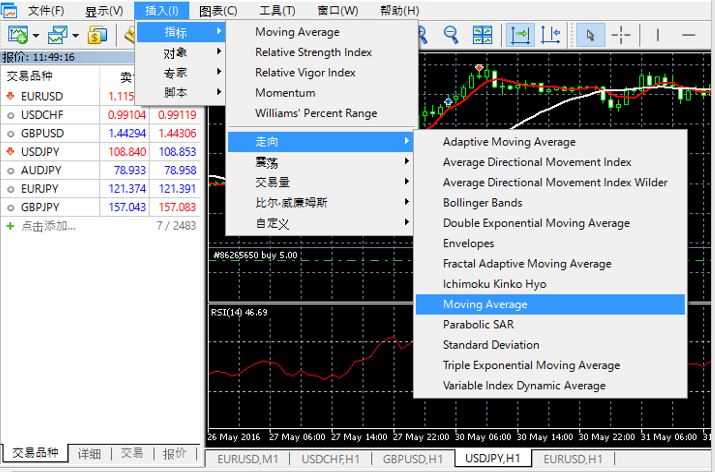Select the crosshair tool
This screenshot has height=472, width=715.
point(621,35)
